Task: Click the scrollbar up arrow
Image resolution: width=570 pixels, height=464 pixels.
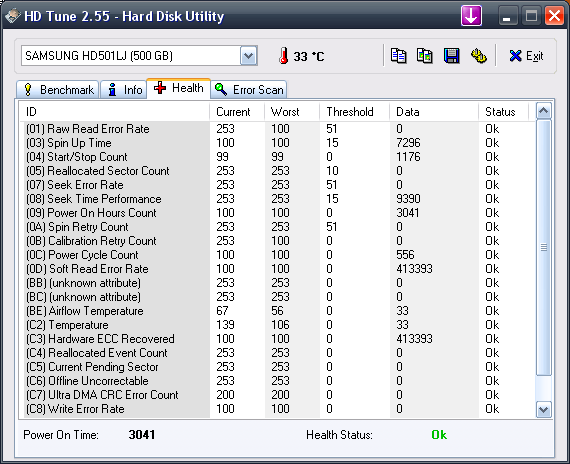Action: 544,111
